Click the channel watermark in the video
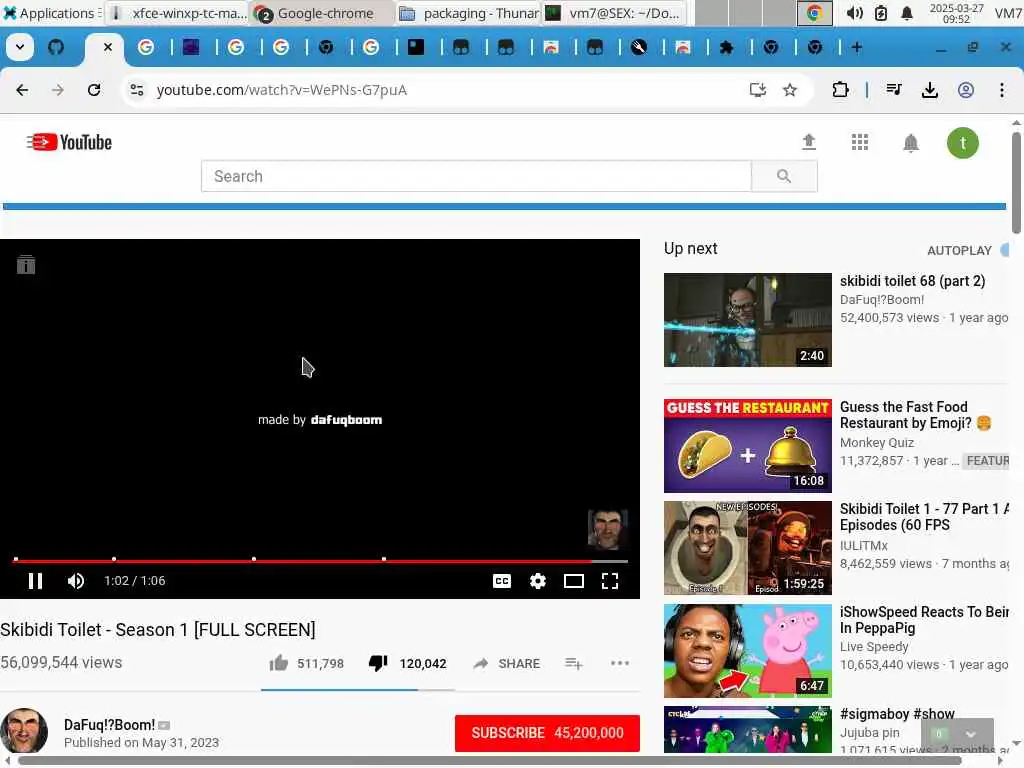 pyautogui.click(x=607, y=530)
